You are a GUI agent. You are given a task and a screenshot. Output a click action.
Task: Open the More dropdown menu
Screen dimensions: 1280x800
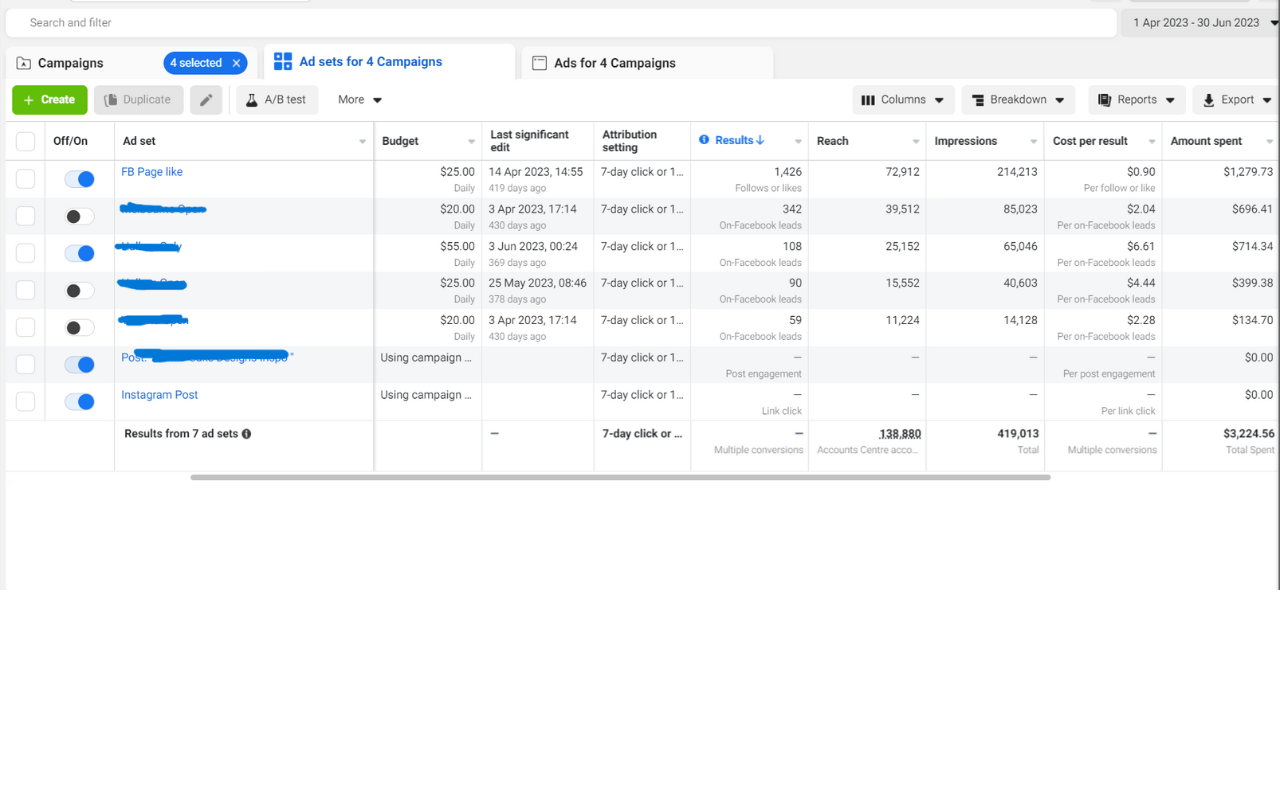pos(360,100)
